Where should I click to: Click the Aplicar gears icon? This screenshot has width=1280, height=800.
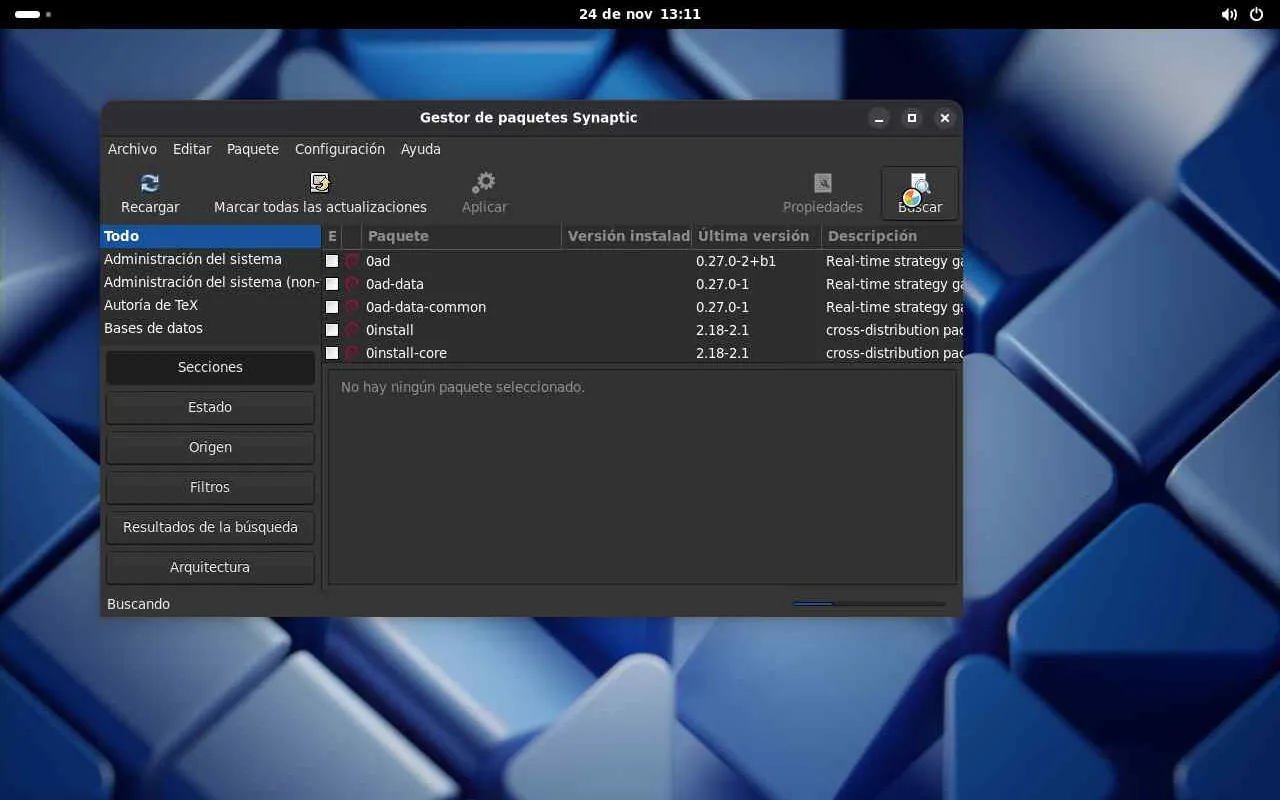(x=484, y=183)
